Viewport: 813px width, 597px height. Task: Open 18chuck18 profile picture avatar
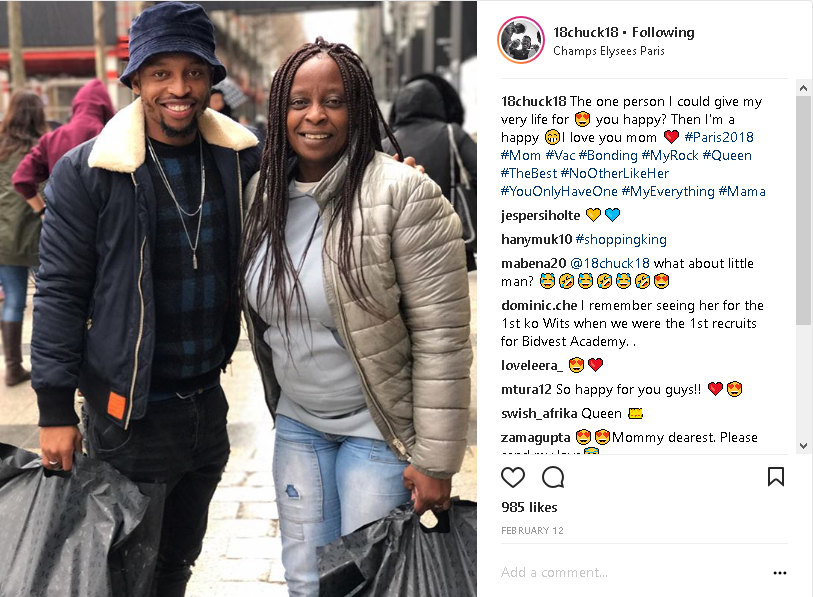[521, 40]
